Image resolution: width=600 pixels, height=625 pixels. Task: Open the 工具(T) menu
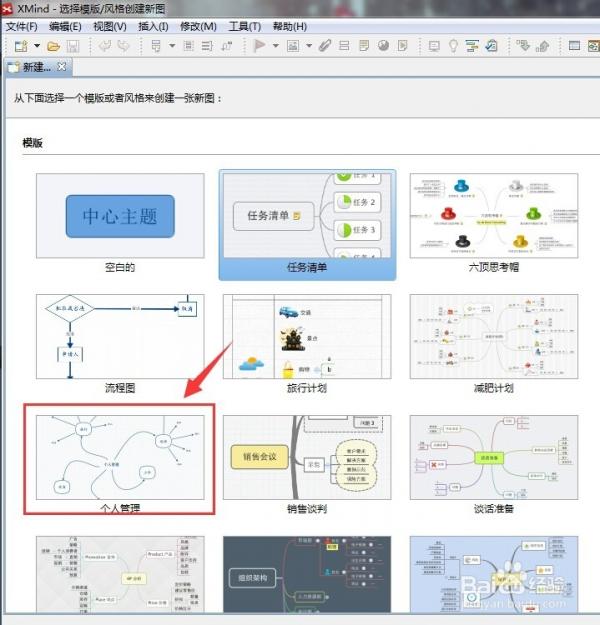pyautogui.click(x=245, y=27)
